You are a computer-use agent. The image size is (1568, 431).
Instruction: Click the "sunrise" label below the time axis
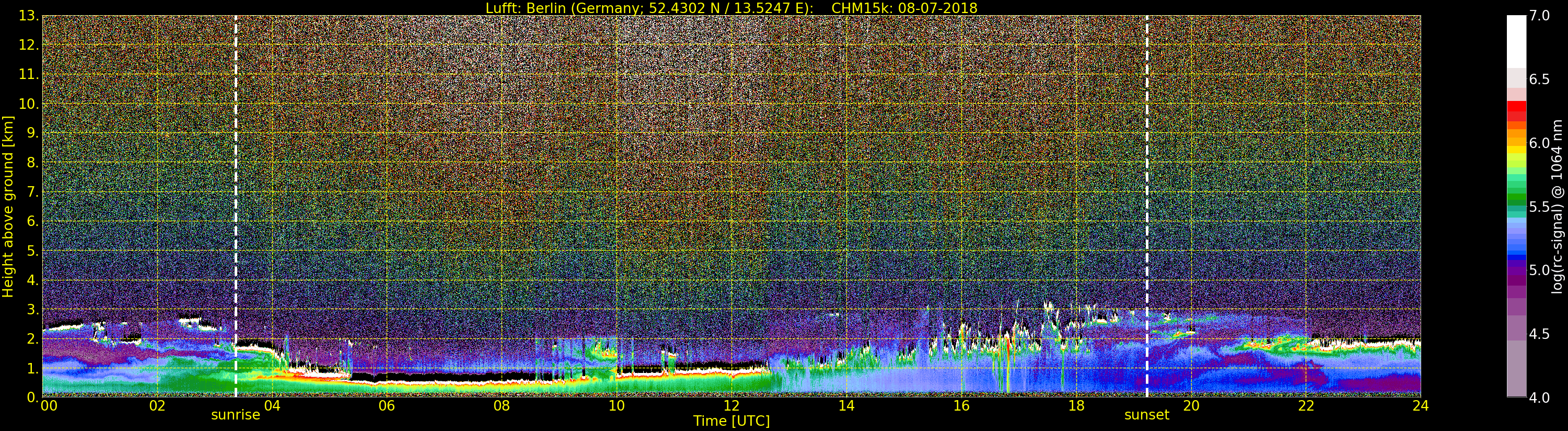pos(236,415)
